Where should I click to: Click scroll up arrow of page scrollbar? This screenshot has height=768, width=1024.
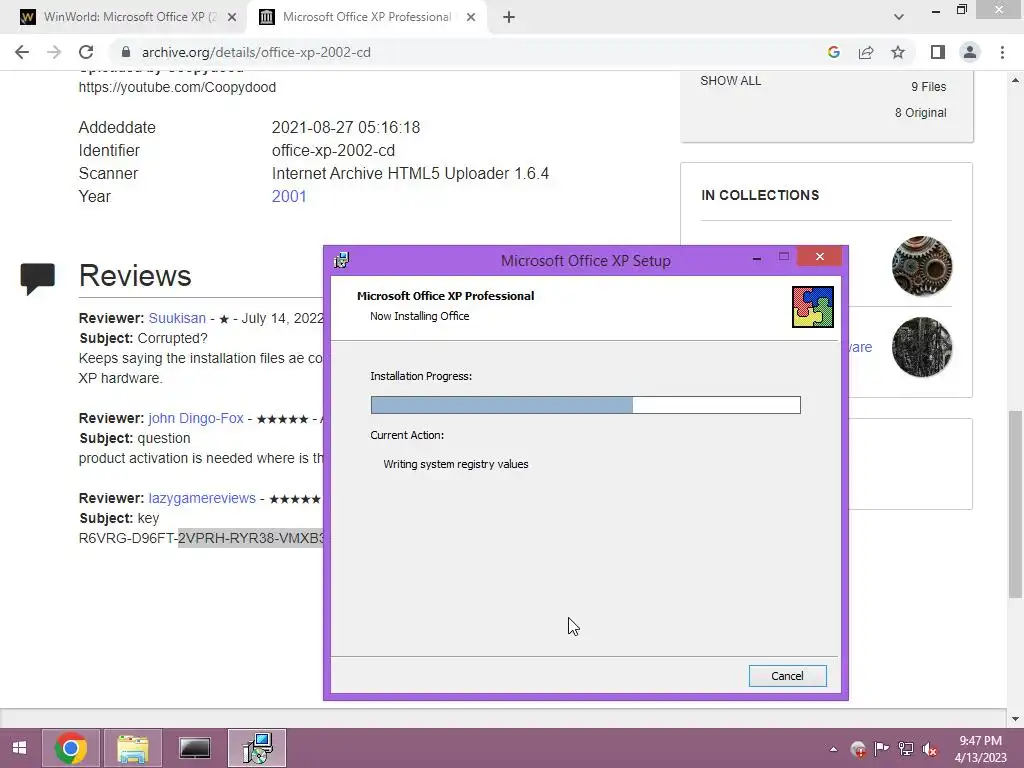click(1015, 80)
